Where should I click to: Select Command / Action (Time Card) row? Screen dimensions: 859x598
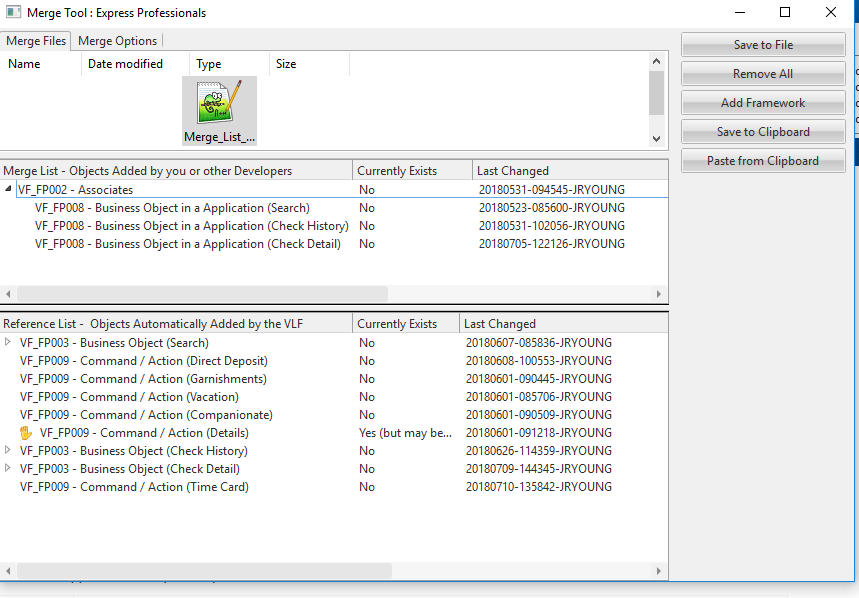(x=134, y=487)
